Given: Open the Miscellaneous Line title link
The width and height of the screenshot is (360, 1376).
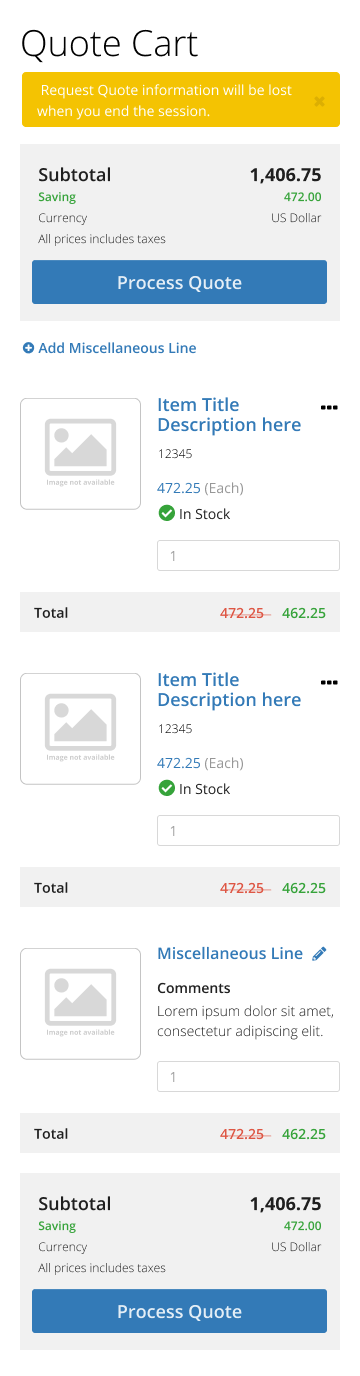Looking at the screenshot, I should [230, 954].
